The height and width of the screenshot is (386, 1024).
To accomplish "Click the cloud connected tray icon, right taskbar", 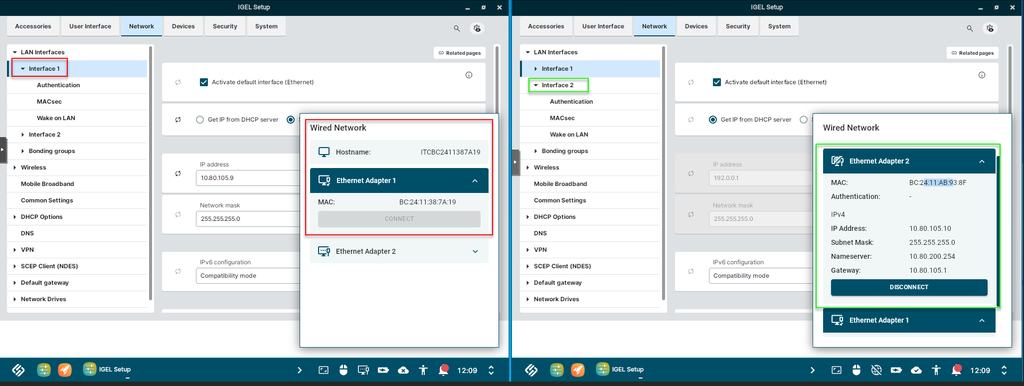I will point(916,370).
